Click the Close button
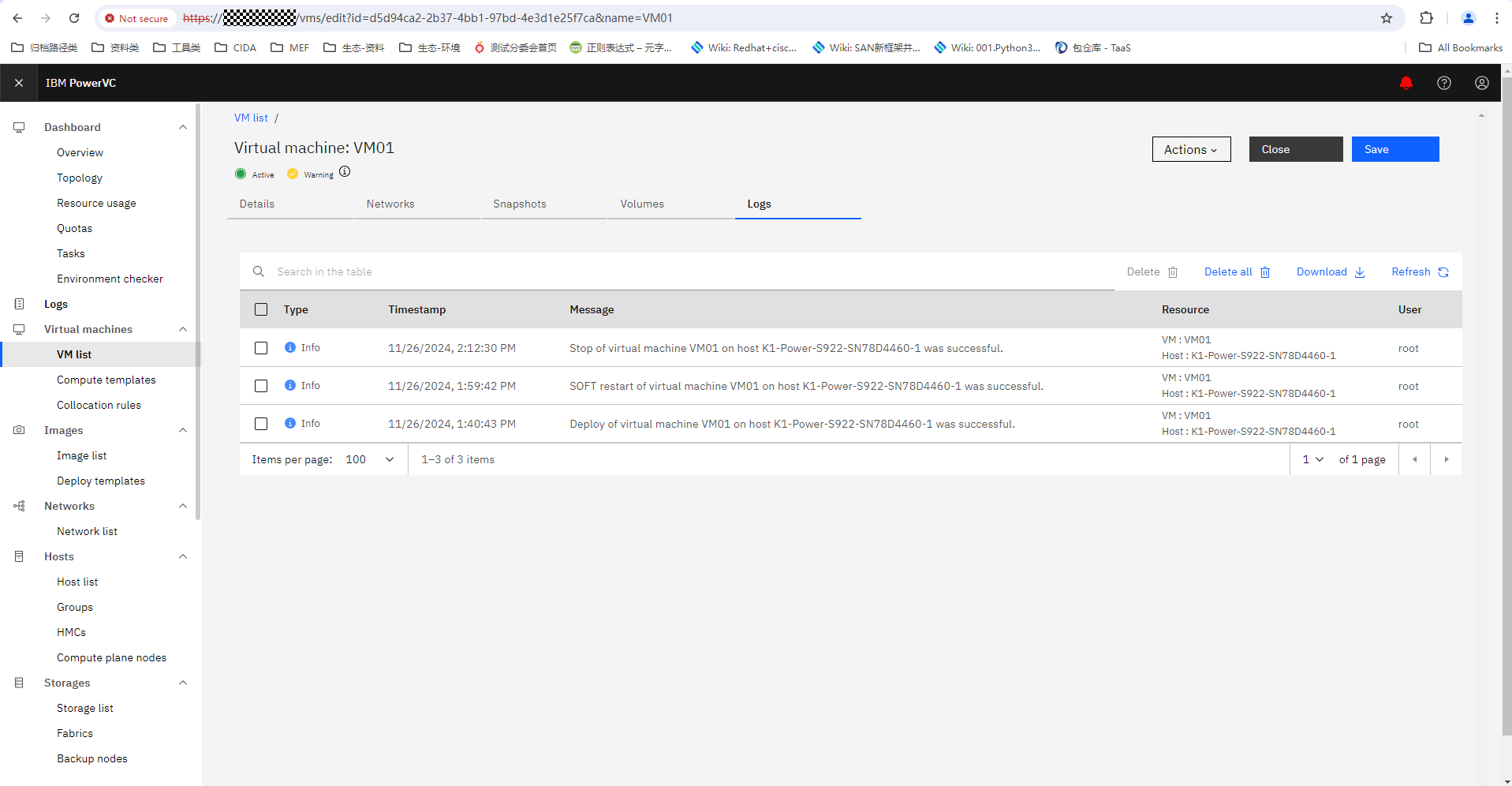1512x786 pixels. (x=1296, y=149)
